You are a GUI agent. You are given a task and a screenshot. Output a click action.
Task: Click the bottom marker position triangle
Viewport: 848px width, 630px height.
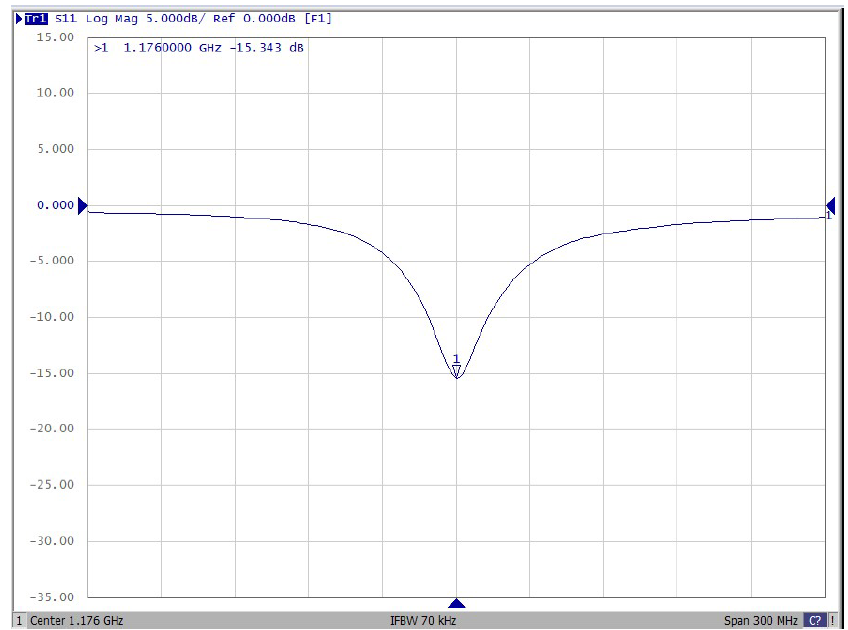[456, 603]
